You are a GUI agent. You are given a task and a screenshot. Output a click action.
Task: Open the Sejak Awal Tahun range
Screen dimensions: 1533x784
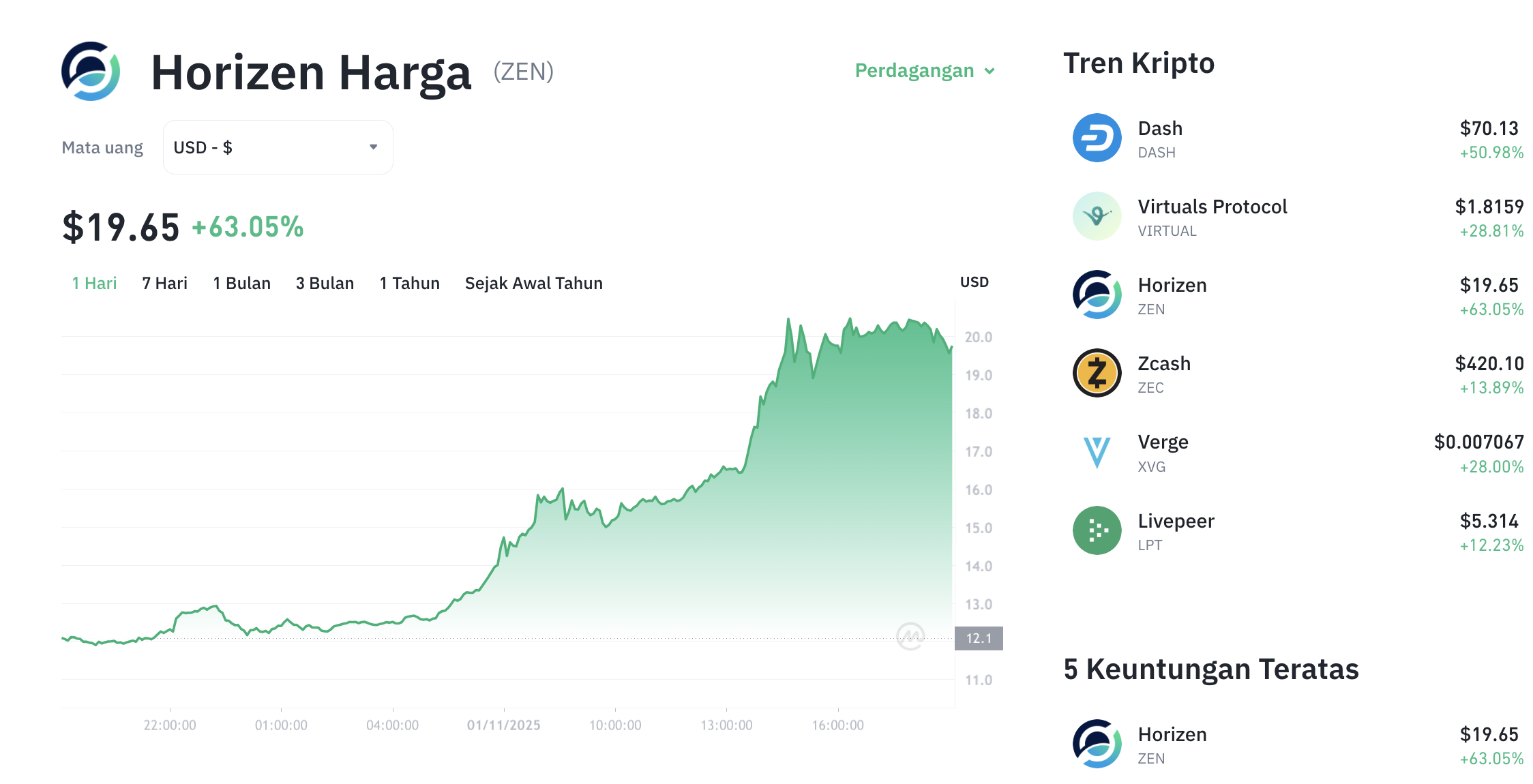point(533,283)
